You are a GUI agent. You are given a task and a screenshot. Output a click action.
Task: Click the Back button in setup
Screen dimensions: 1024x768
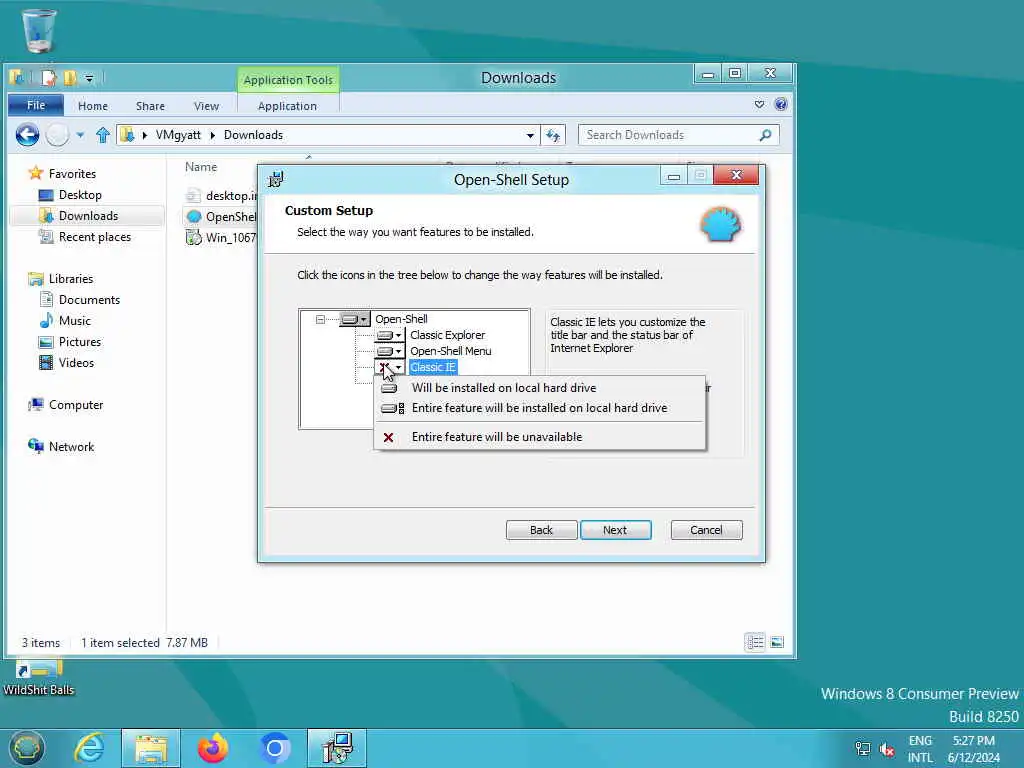coord(541,530)
